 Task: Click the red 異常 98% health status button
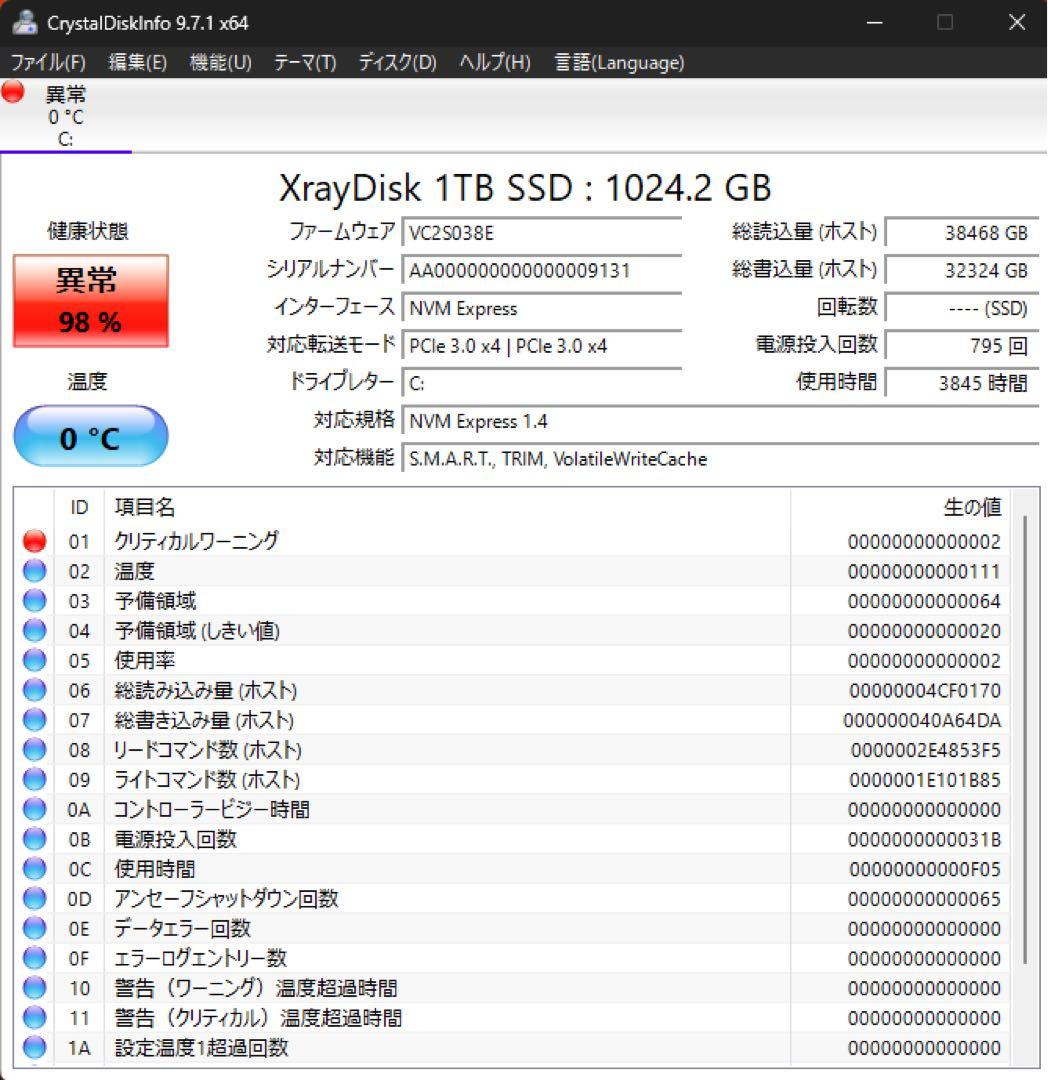[90, 298]
